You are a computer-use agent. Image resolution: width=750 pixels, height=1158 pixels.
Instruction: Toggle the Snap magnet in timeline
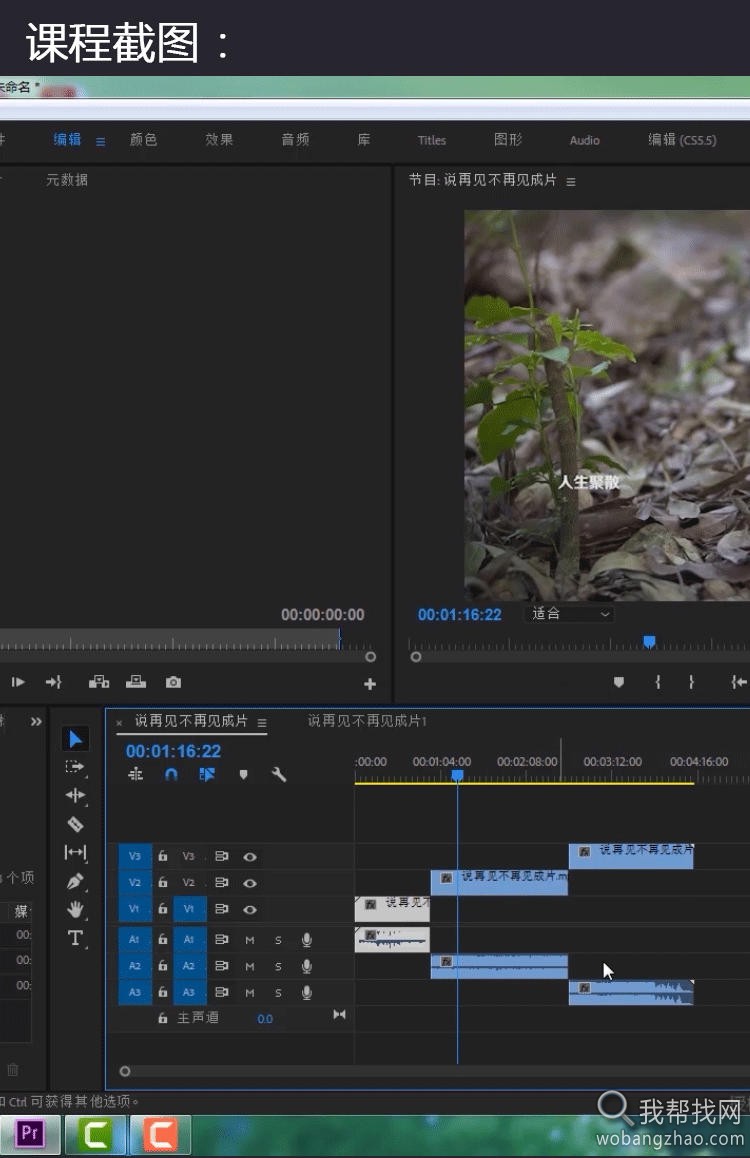(171, 774)
